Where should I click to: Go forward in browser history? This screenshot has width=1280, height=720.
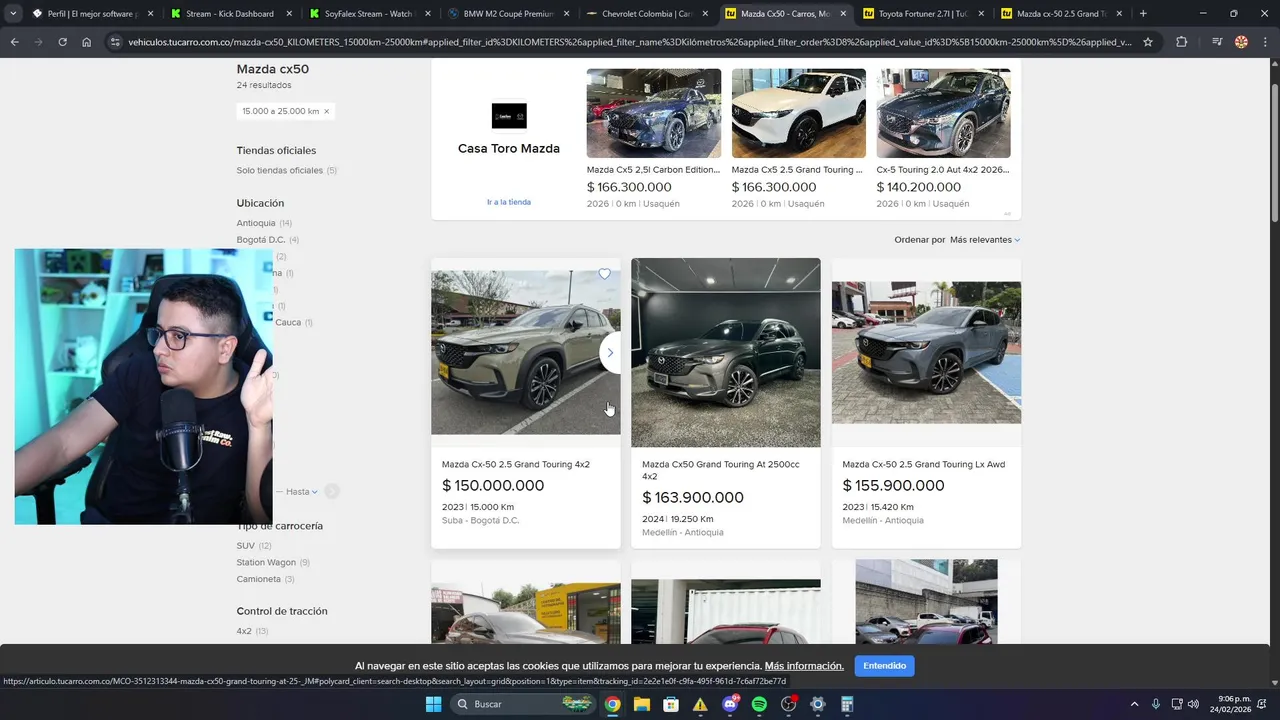tap(38, 42)
